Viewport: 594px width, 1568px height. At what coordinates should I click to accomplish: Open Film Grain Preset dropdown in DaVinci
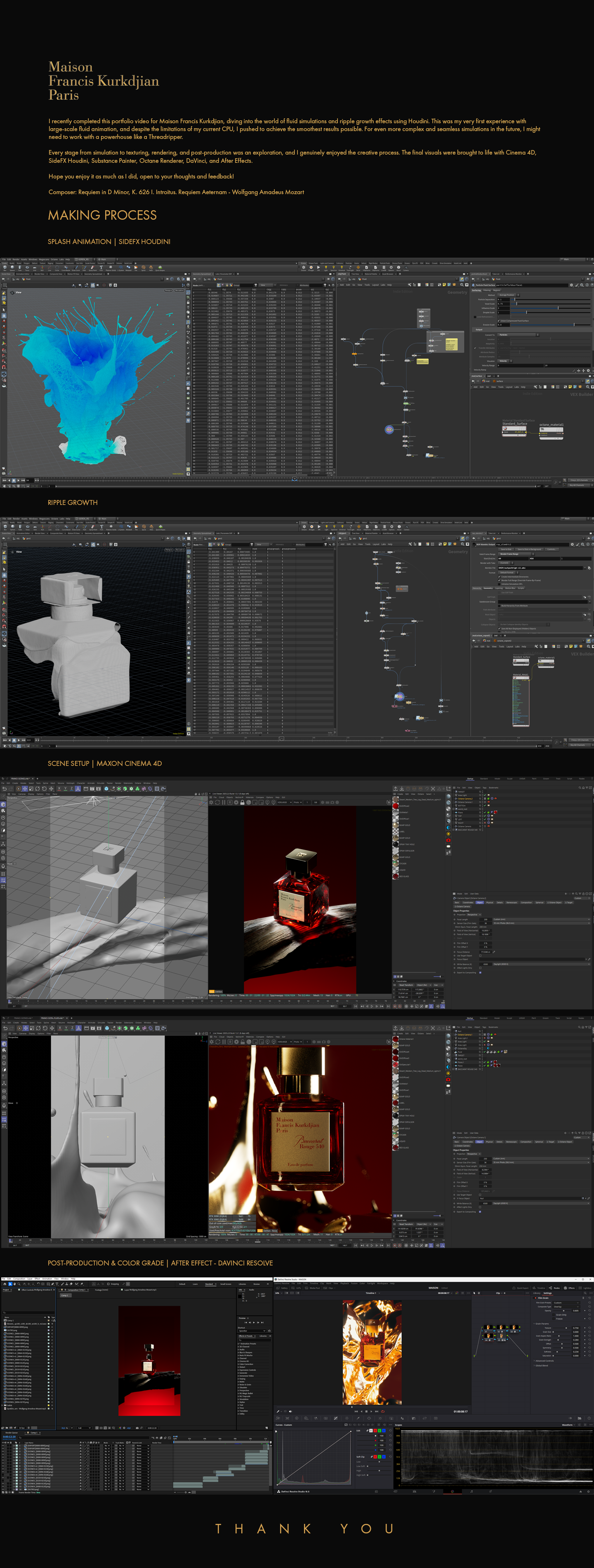pos(566,1303)
